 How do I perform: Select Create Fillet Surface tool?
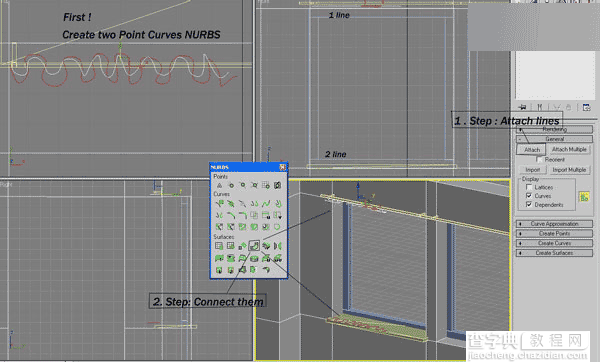266,270
